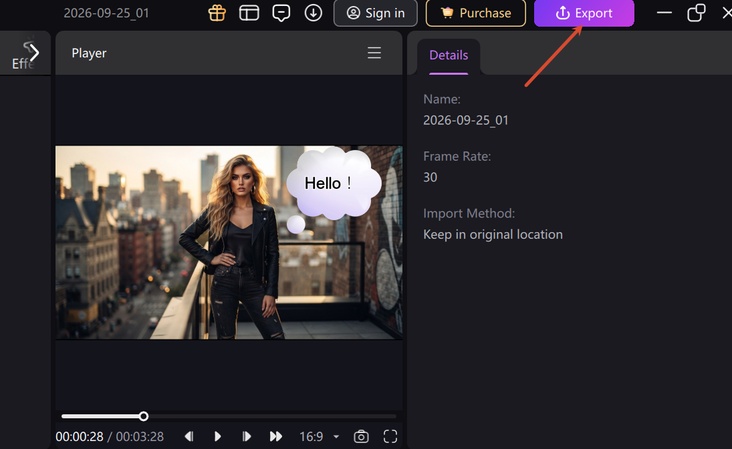Open the layout mode switcher icon

coord(249,13)
